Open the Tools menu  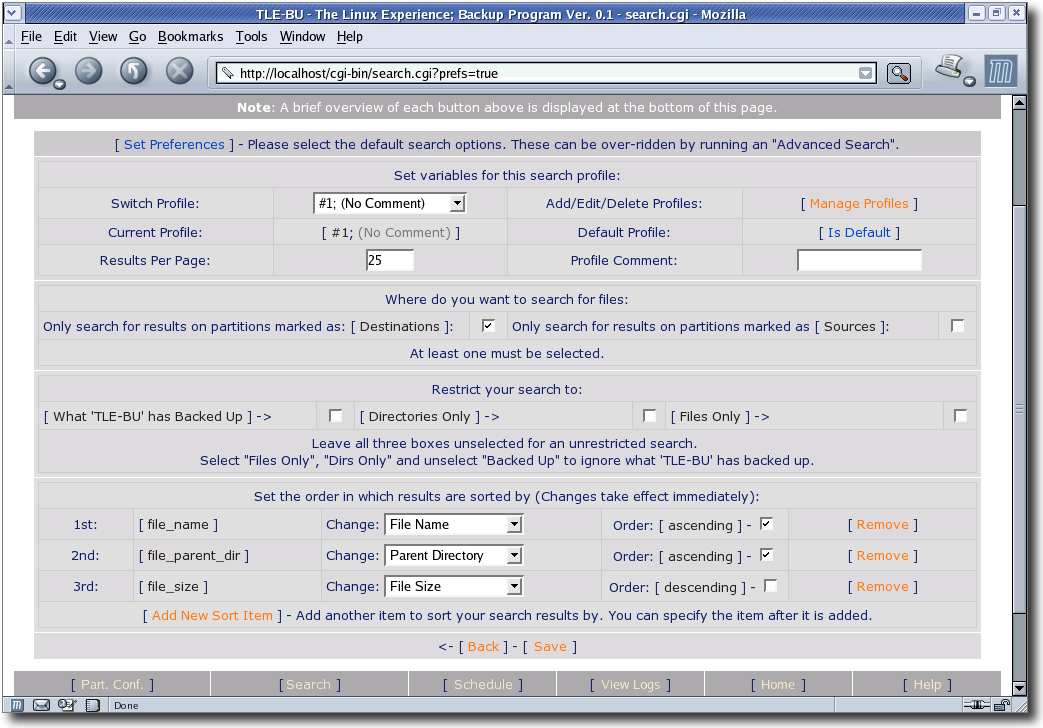(251, 37)
